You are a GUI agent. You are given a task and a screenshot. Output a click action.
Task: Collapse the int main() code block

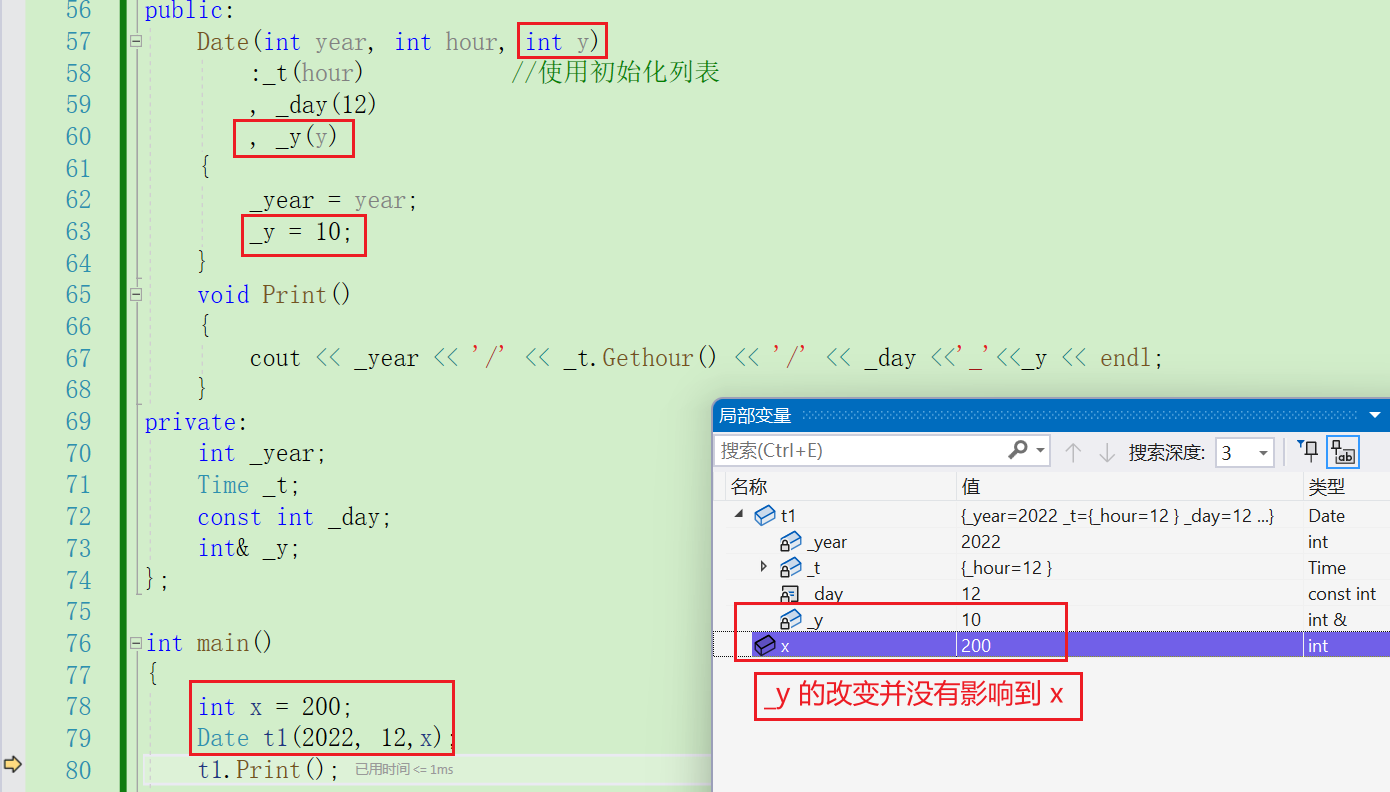(135, 643)
